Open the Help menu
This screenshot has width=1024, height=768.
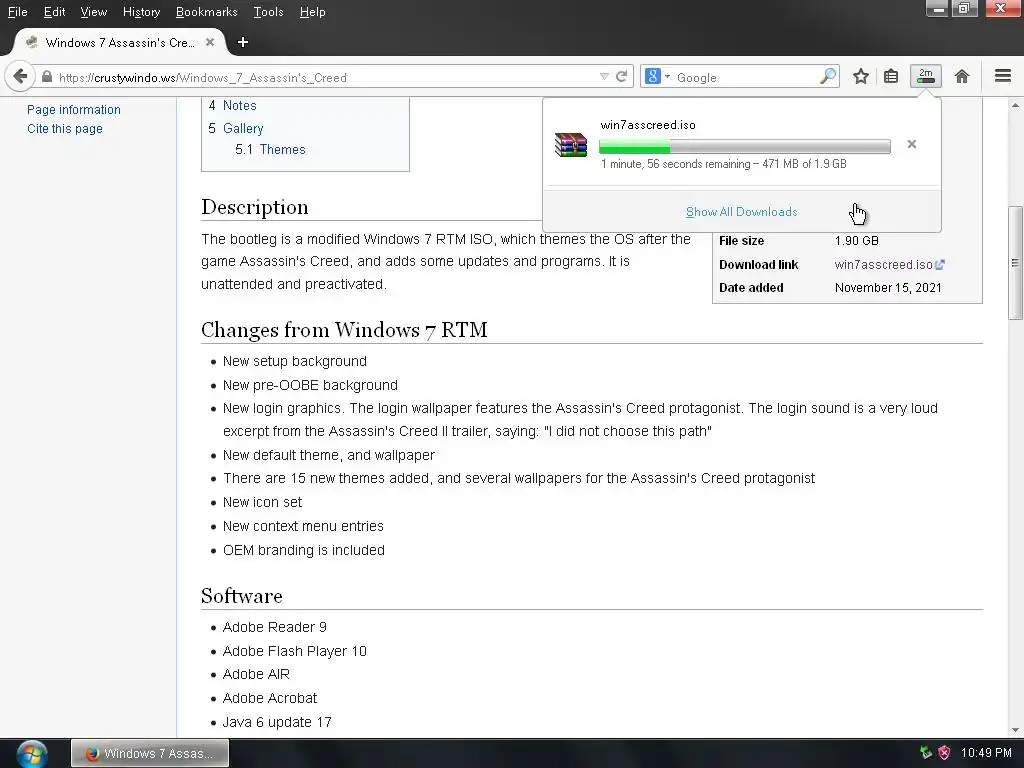pyautogui.click(x=312, y=12)
